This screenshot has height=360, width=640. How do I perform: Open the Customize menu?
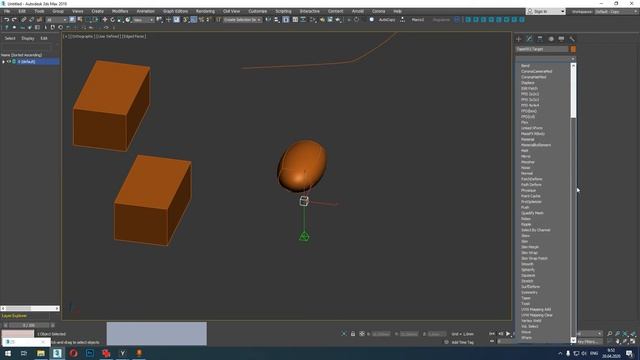point(258,11)
